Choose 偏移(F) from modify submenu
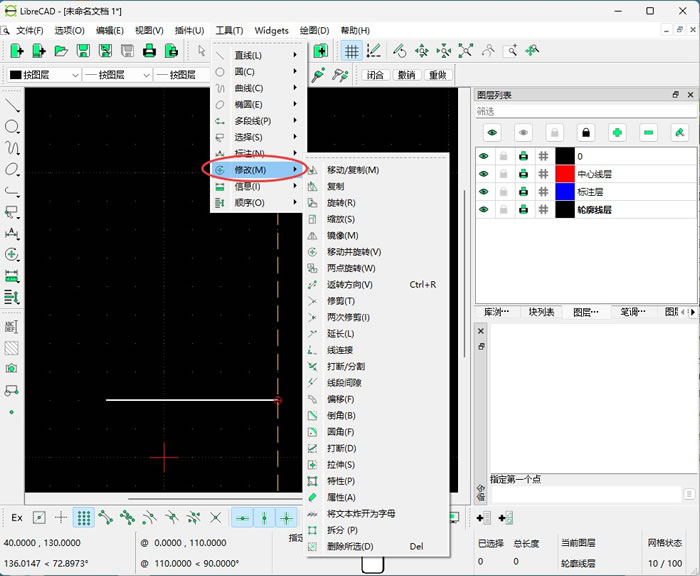The height and width of the screenshot is (576, 700). click(376, 399)
